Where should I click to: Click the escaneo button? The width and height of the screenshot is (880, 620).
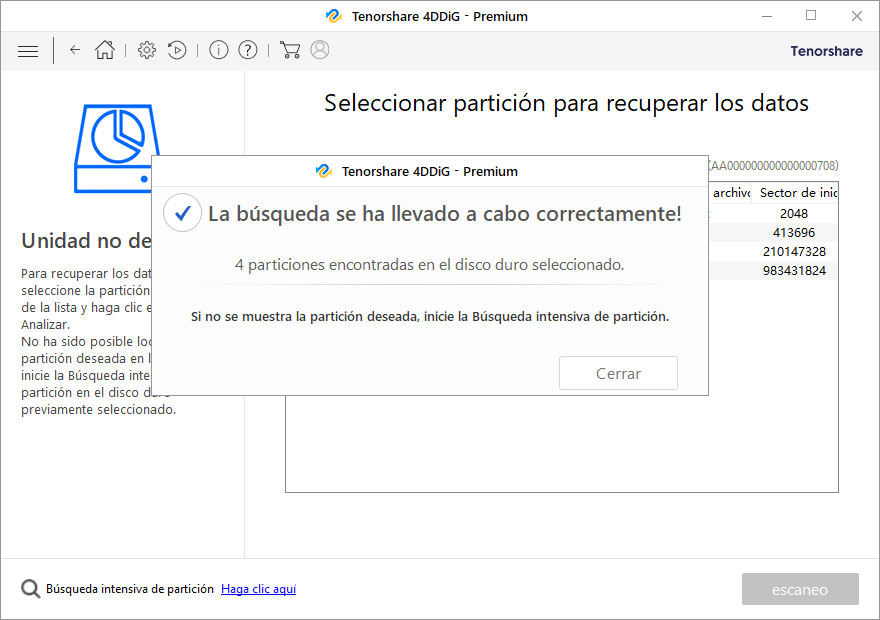tap(800, 589)
